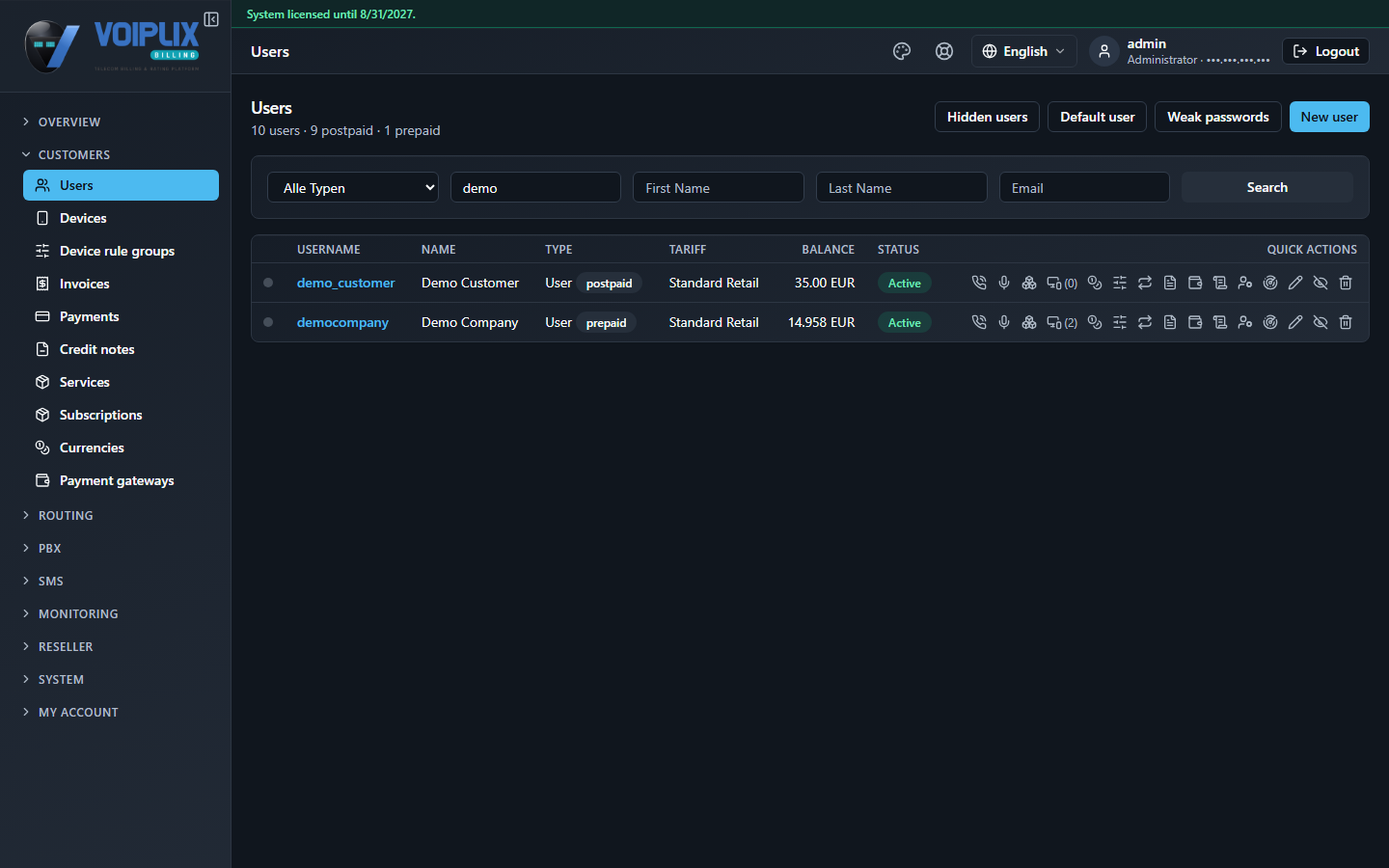The height and width of the screenshot is (868, 1389).
Task: Select Payment gateways in the sidebar
Action: 121,480
